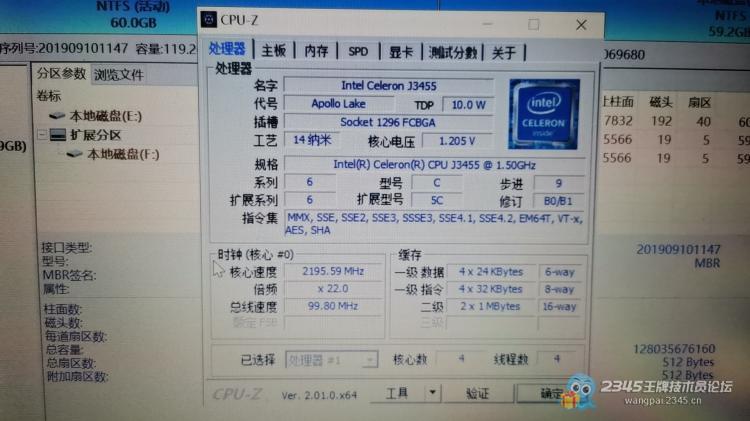Click the 4 x 24 KBytes L1 data value
The image size is (750, 421).
491,272
